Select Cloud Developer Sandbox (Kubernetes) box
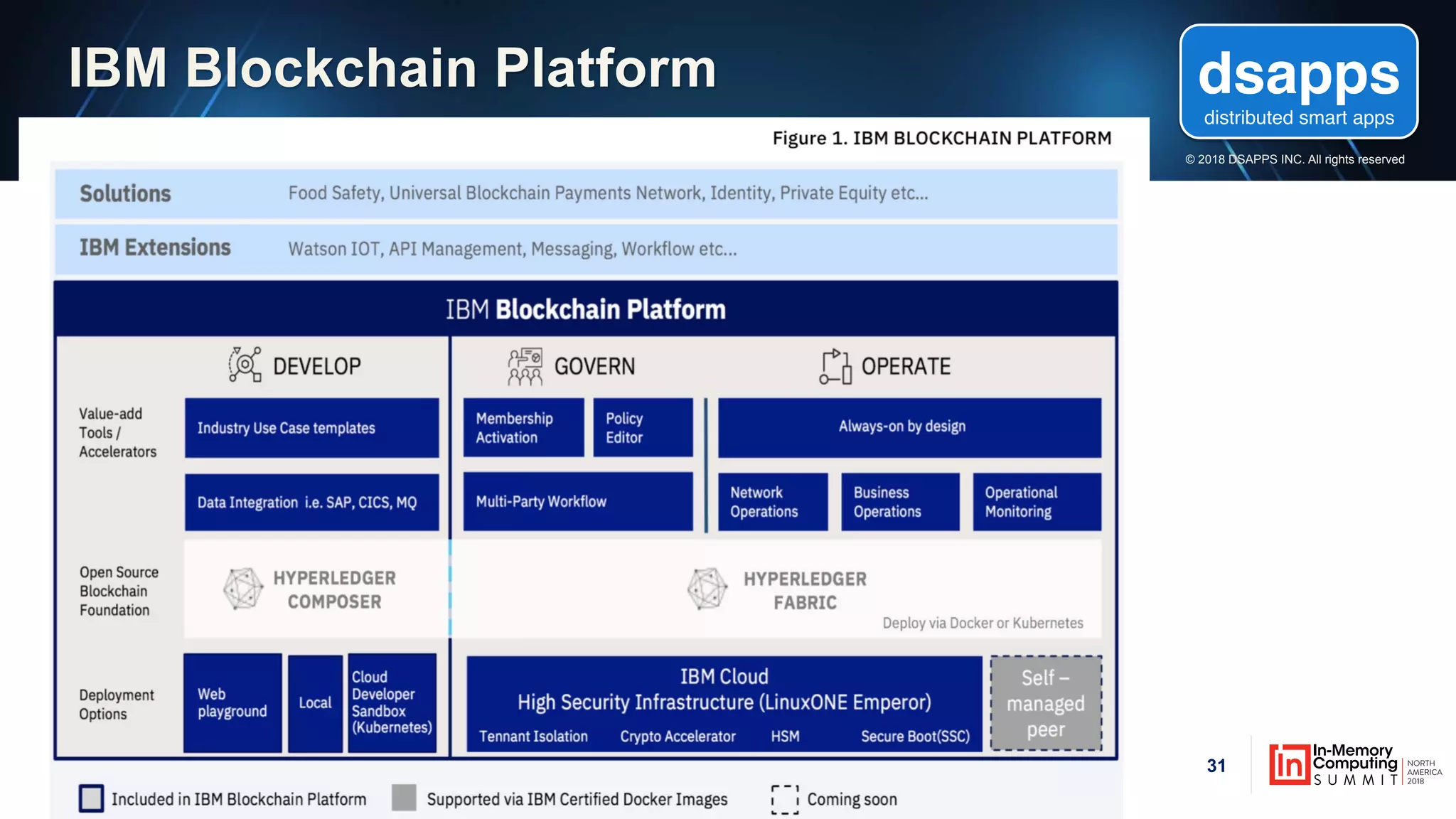The height and width of the screenshot is (819, 1456). pos(392,702)
